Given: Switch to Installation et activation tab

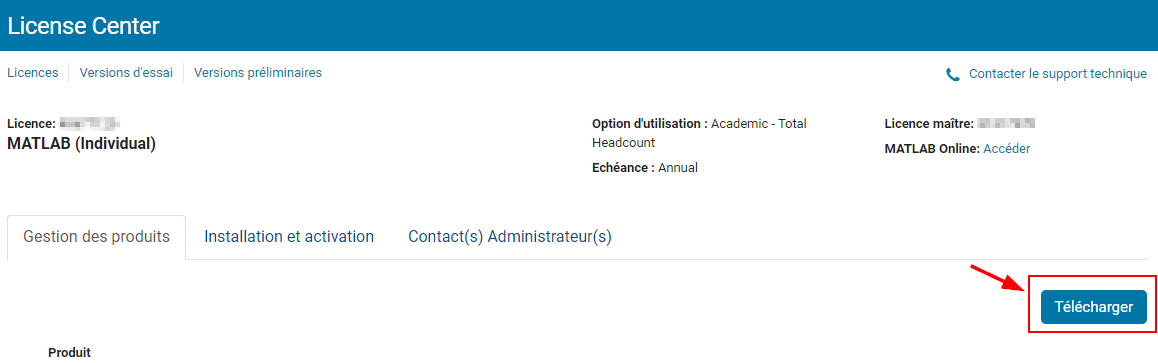Looking at the screenshot, I should pos(289,237).
